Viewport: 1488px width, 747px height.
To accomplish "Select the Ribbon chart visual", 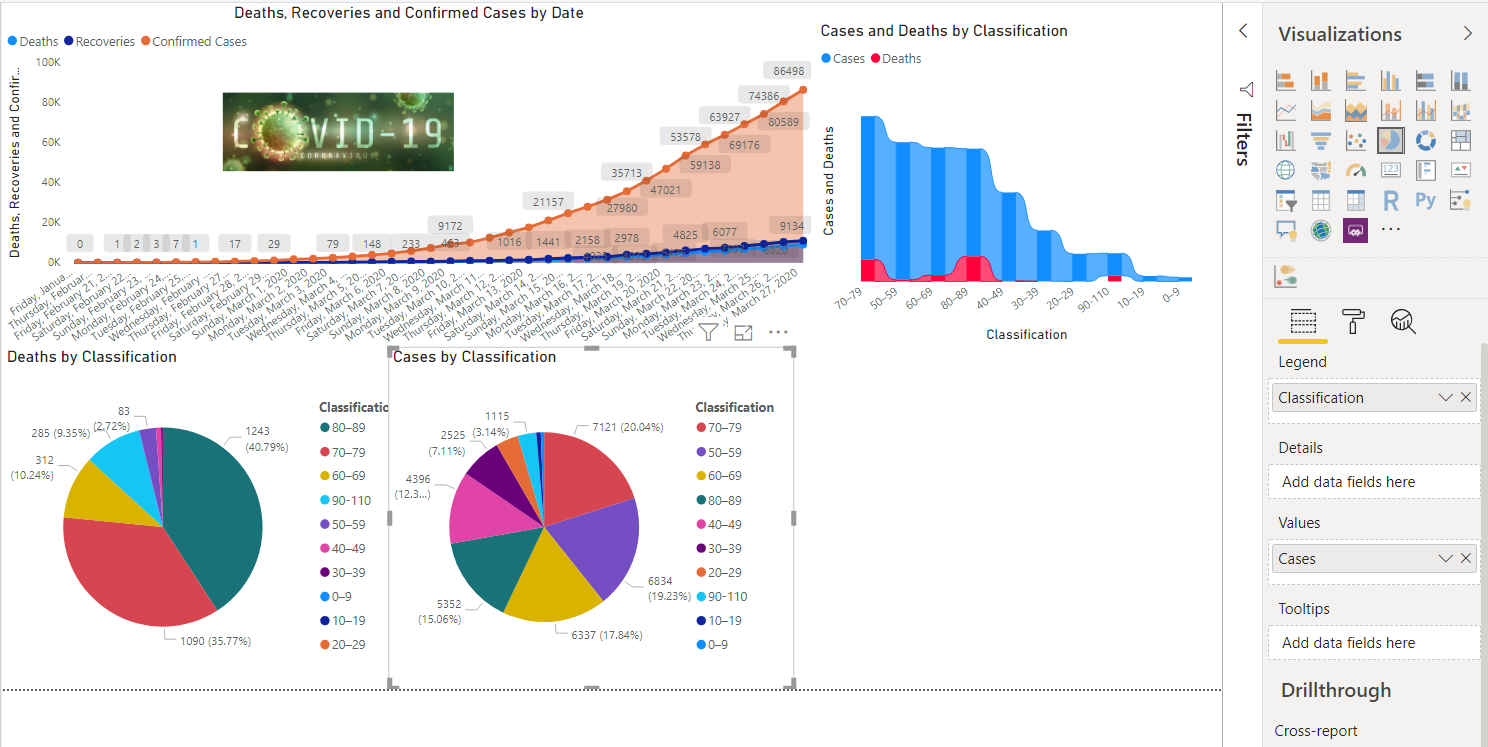I will tap(1461, 111).
